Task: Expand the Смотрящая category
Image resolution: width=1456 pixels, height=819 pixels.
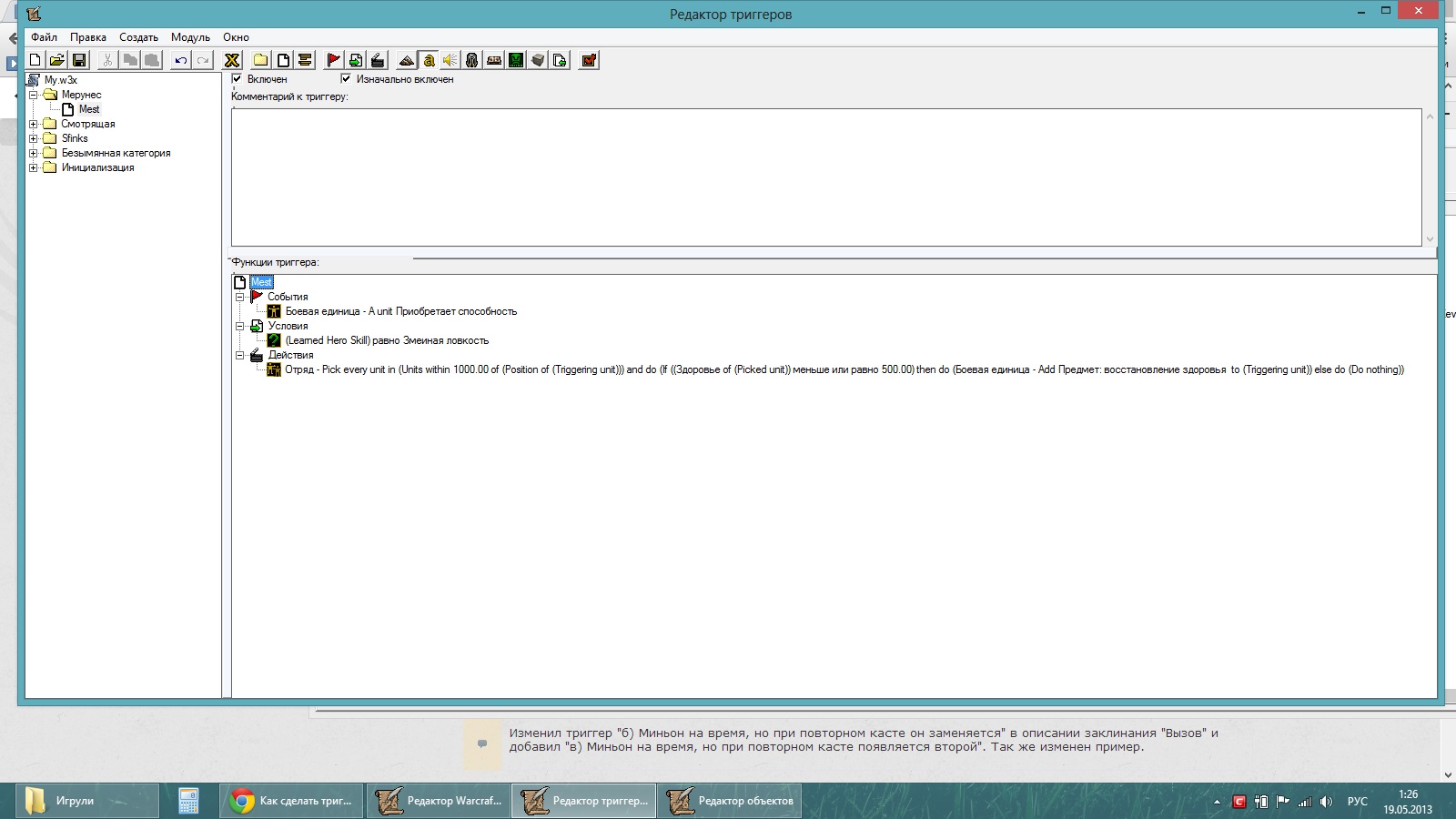Action: pos(34,124)
